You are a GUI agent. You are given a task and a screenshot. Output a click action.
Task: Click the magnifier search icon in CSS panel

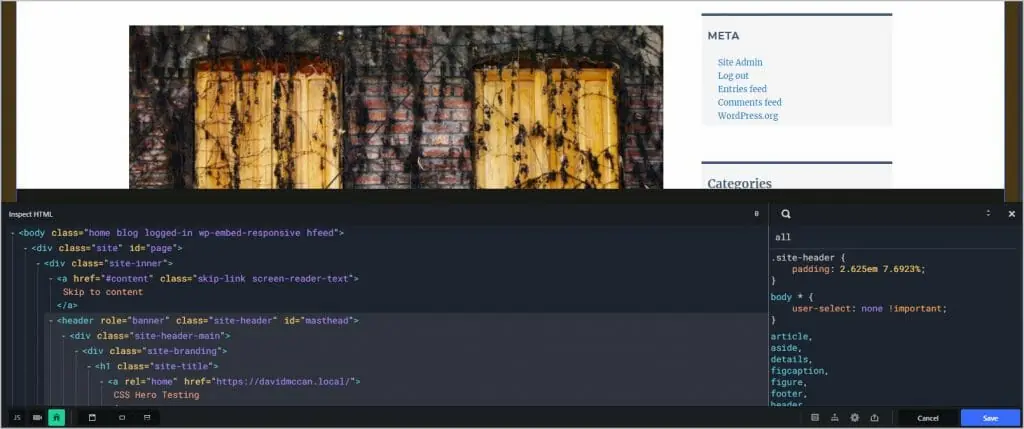786,214
